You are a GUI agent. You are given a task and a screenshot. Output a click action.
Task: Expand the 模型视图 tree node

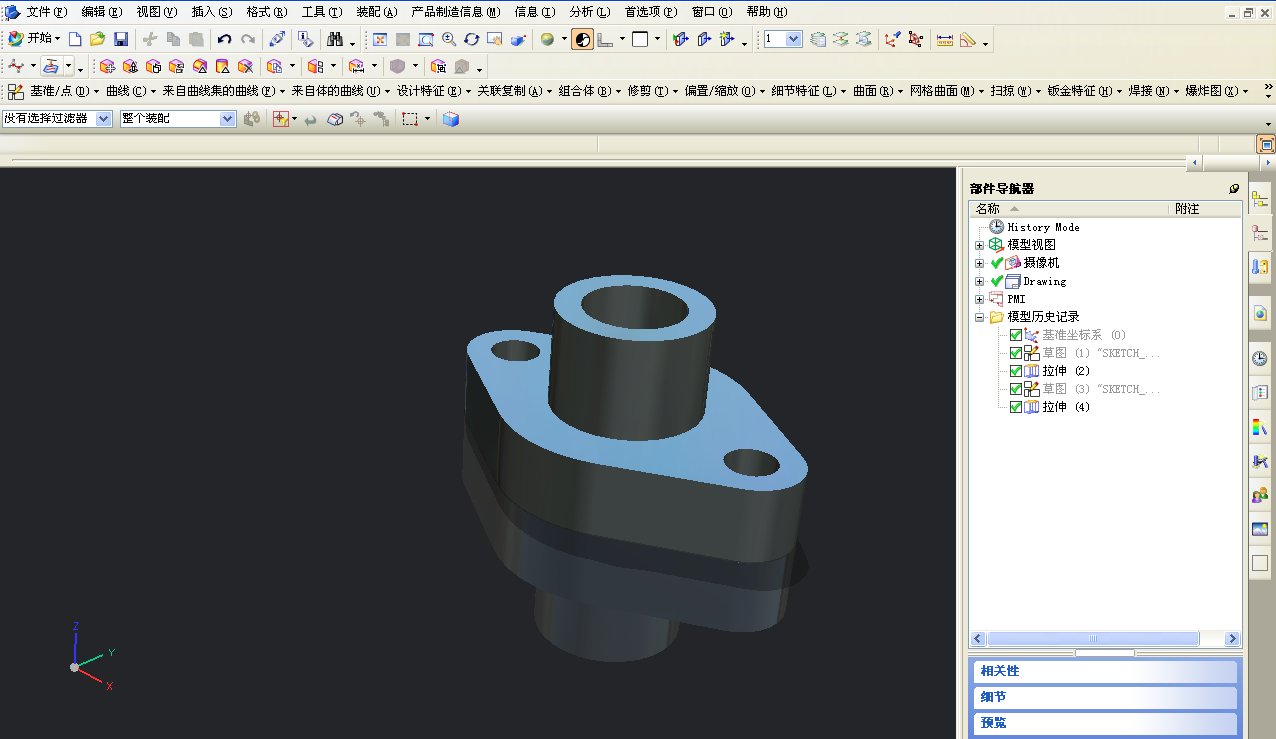pos(980,245)
